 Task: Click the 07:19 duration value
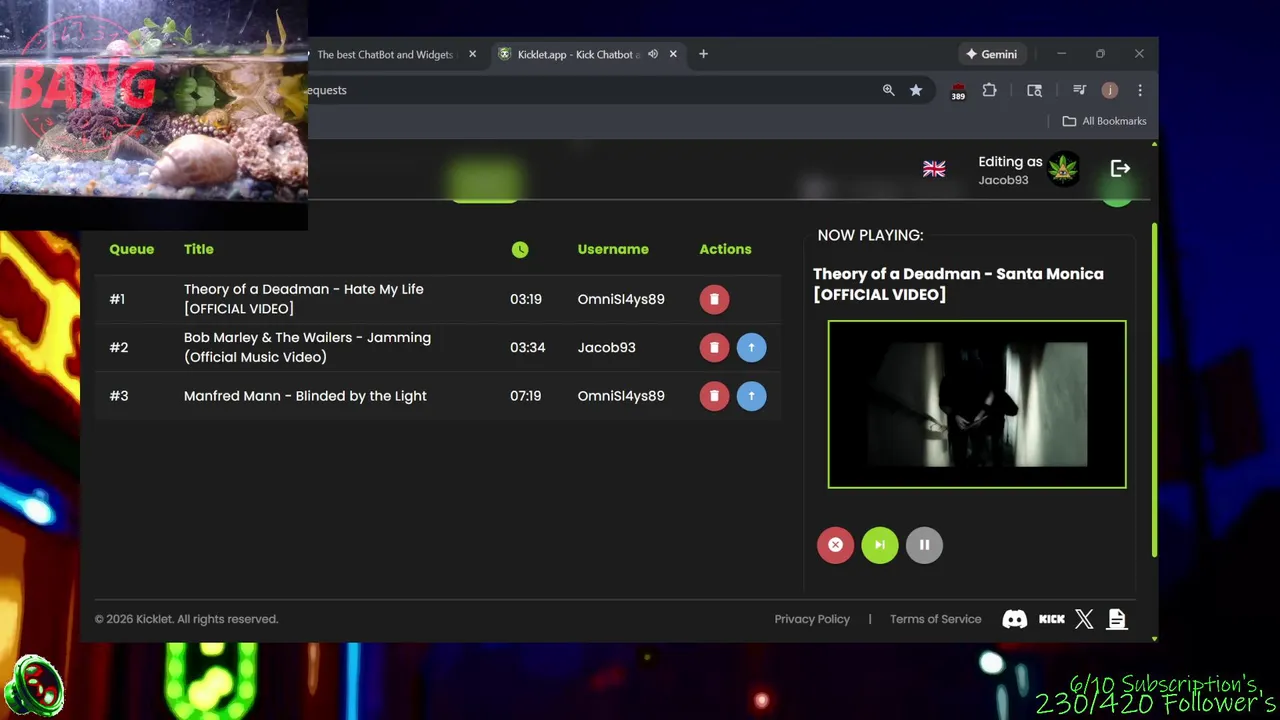point(526,396)
